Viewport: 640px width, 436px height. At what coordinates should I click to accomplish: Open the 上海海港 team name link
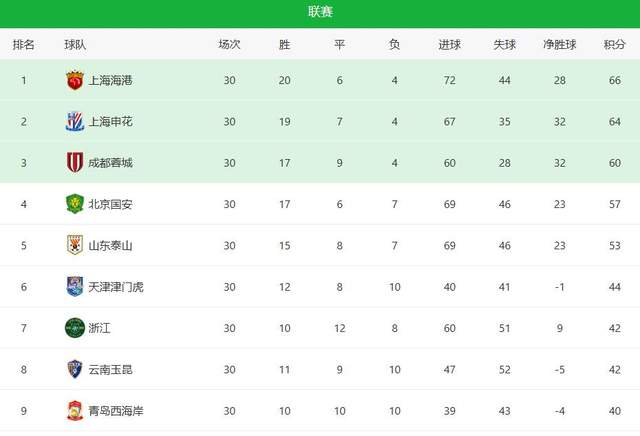tap(111, 80)
